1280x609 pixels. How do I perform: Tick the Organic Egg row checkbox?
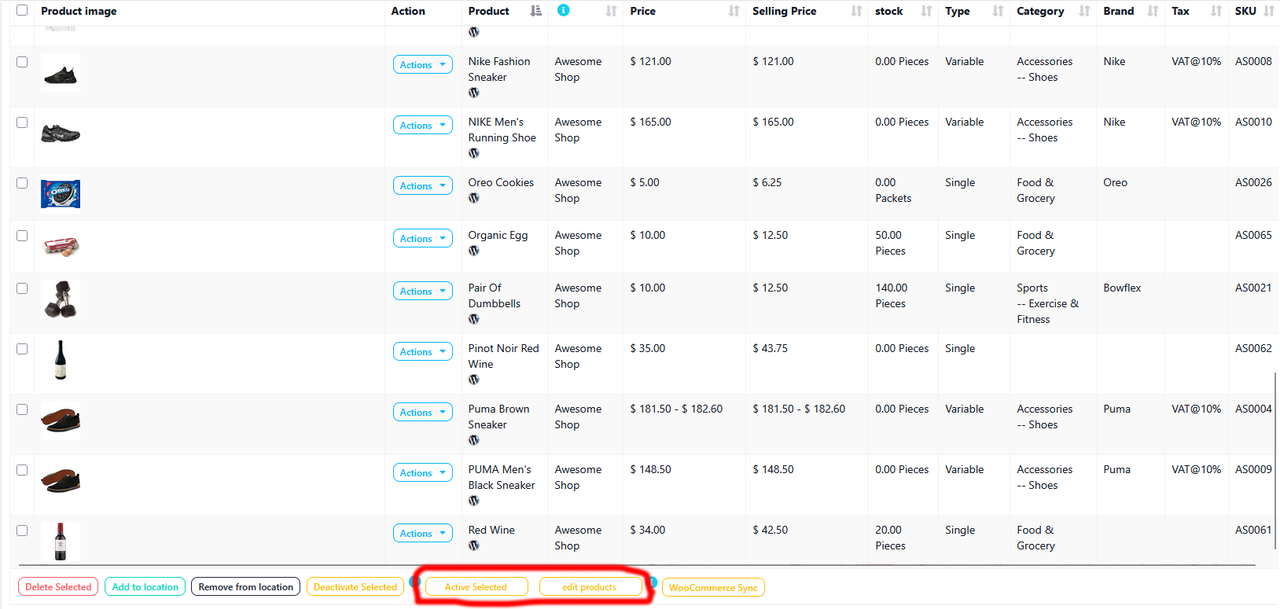(22, 235)
